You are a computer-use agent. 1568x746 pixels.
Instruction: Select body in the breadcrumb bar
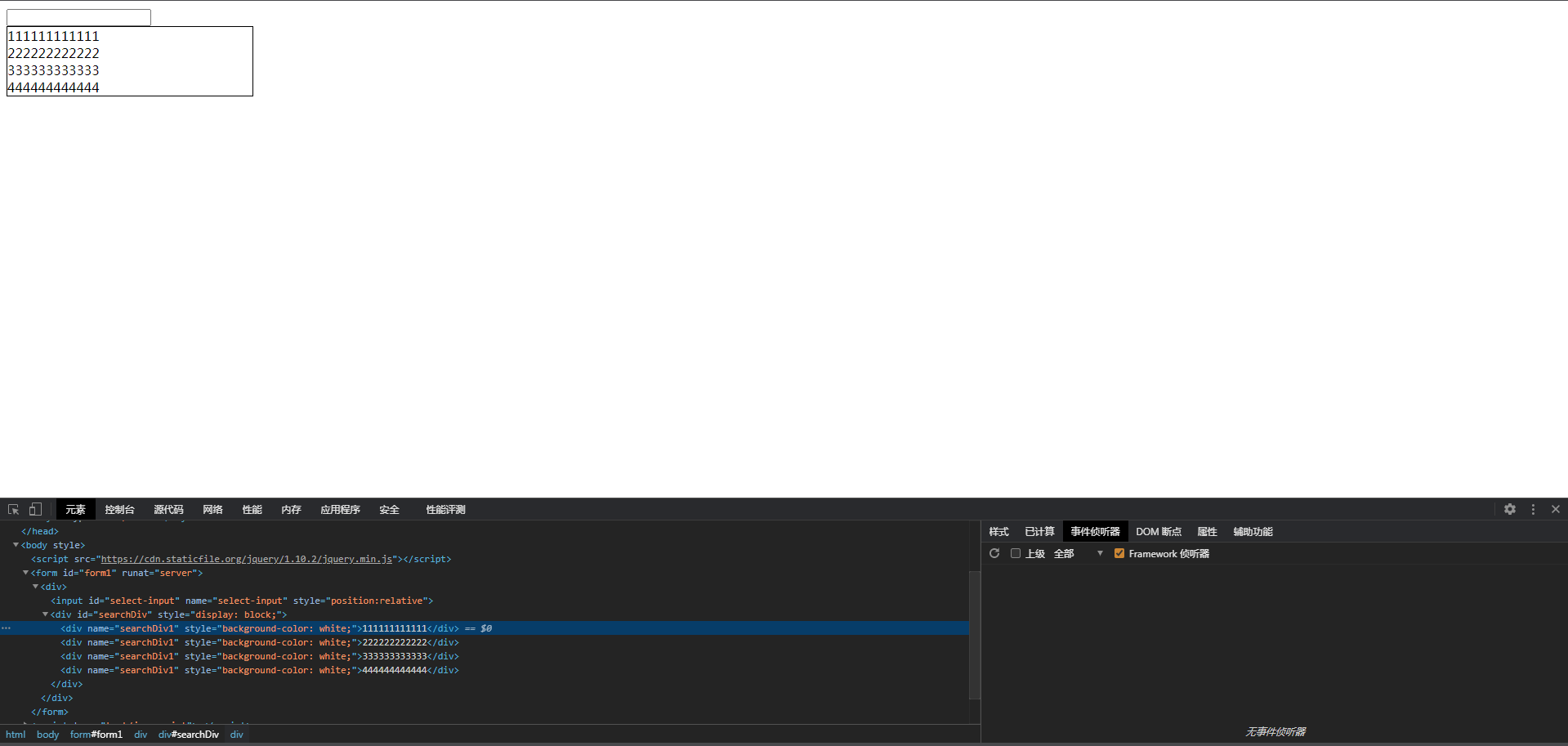47,735
